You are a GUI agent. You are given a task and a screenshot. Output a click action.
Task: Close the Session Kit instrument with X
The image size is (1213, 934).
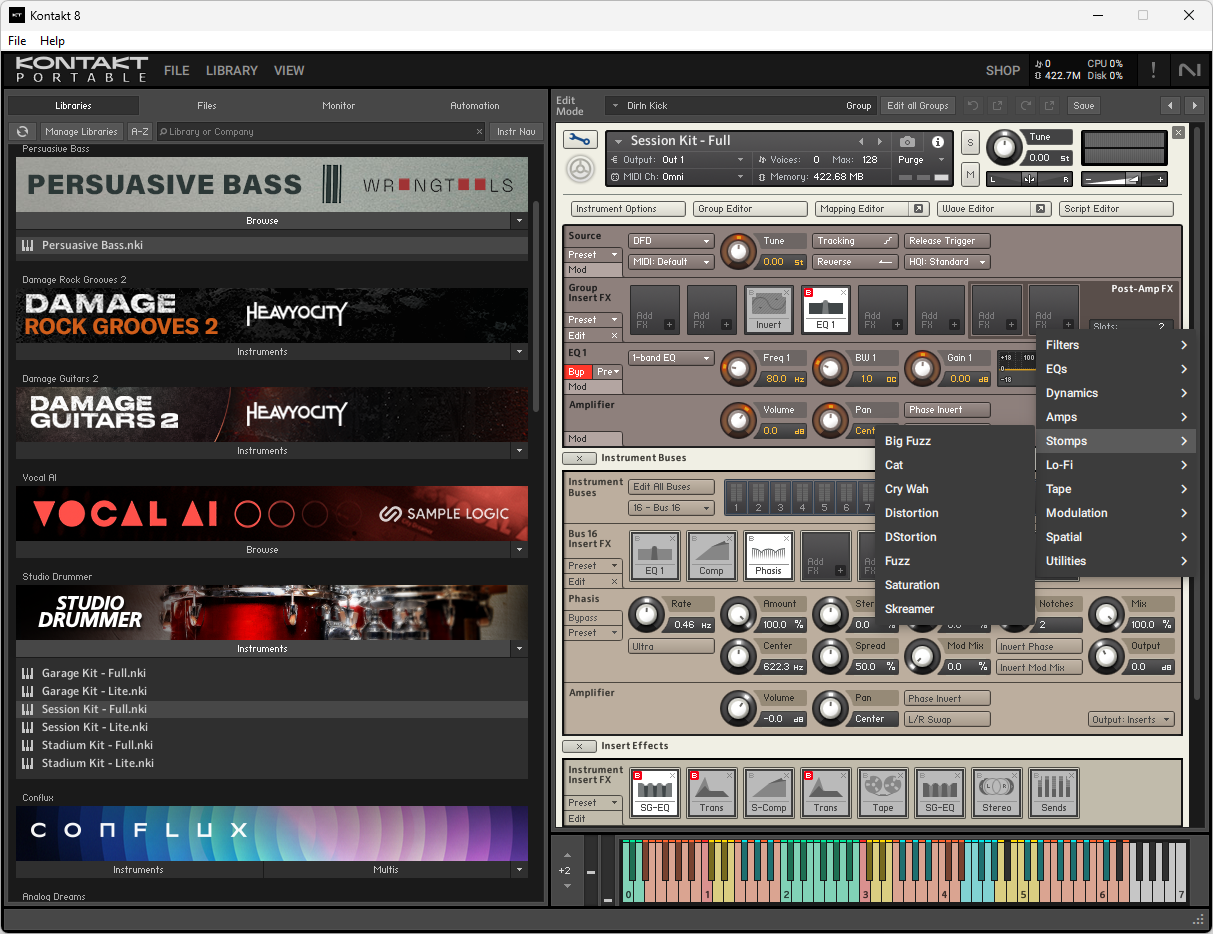coord(1178,132)
